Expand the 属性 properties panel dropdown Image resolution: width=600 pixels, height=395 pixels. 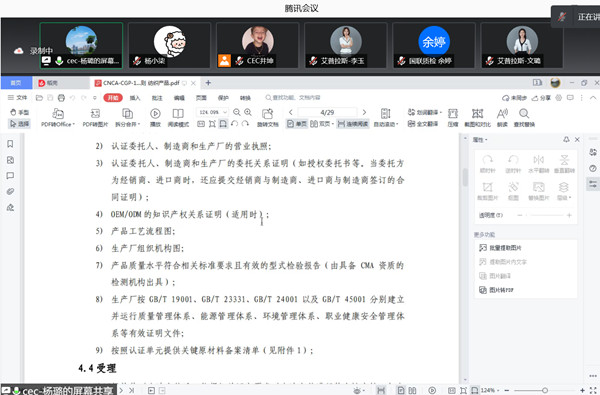tap(480, 140)
